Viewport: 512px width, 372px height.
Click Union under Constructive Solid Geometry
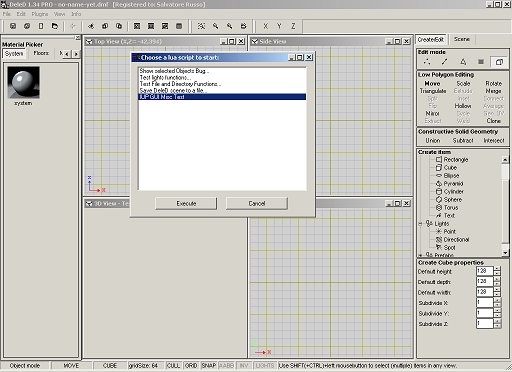click(x=433, y=141)
